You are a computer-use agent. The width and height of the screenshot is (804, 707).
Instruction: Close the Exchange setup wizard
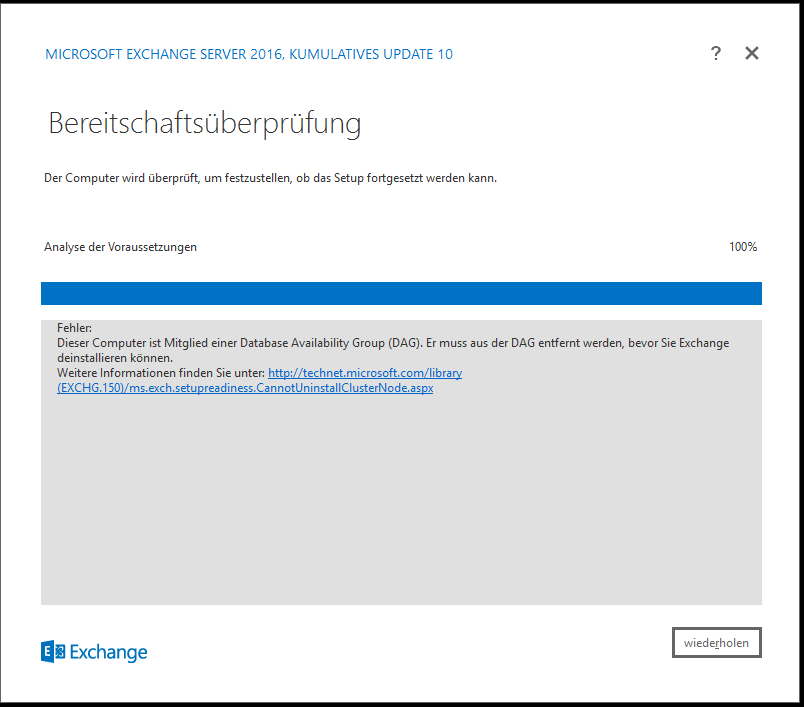(752, 53)
